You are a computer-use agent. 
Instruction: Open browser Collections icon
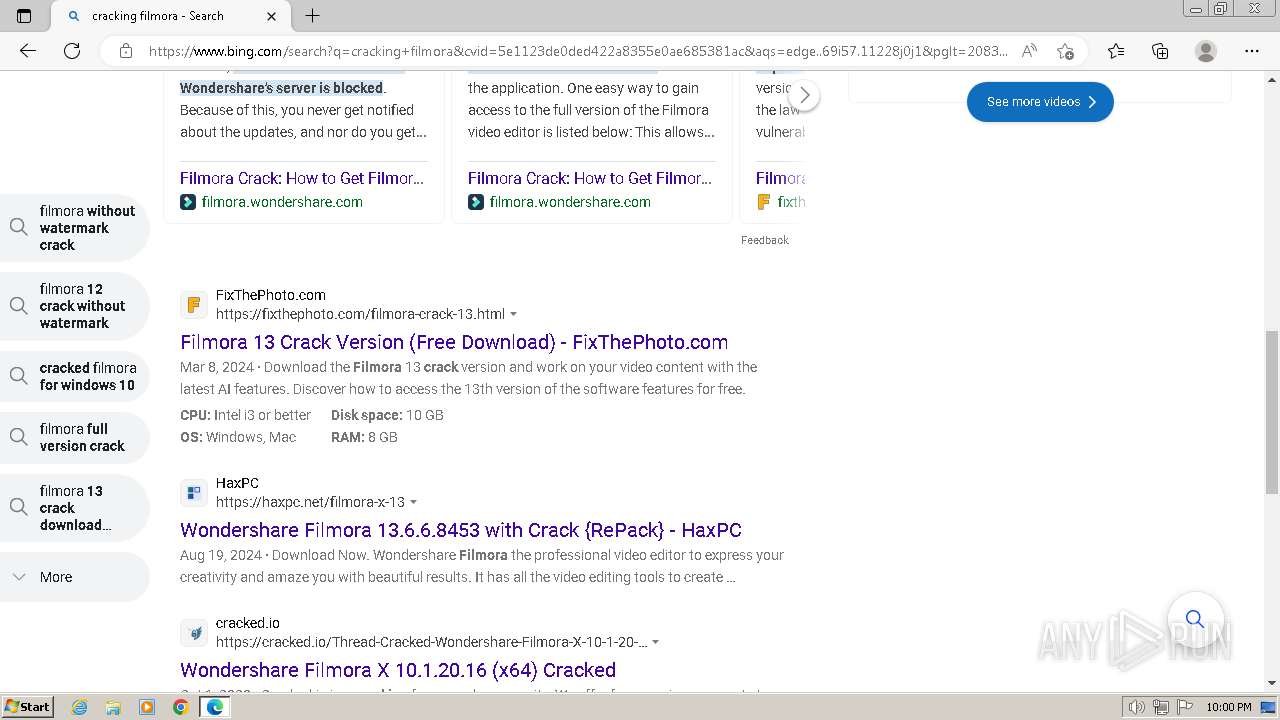pyautogui.click(x=1160, y=51)
